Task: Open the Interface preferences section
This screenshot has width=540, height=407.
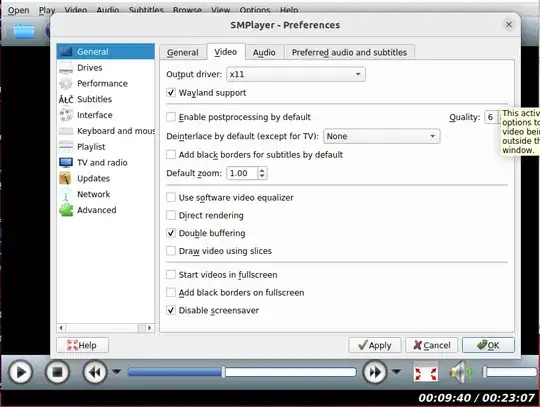Action: 105,115
